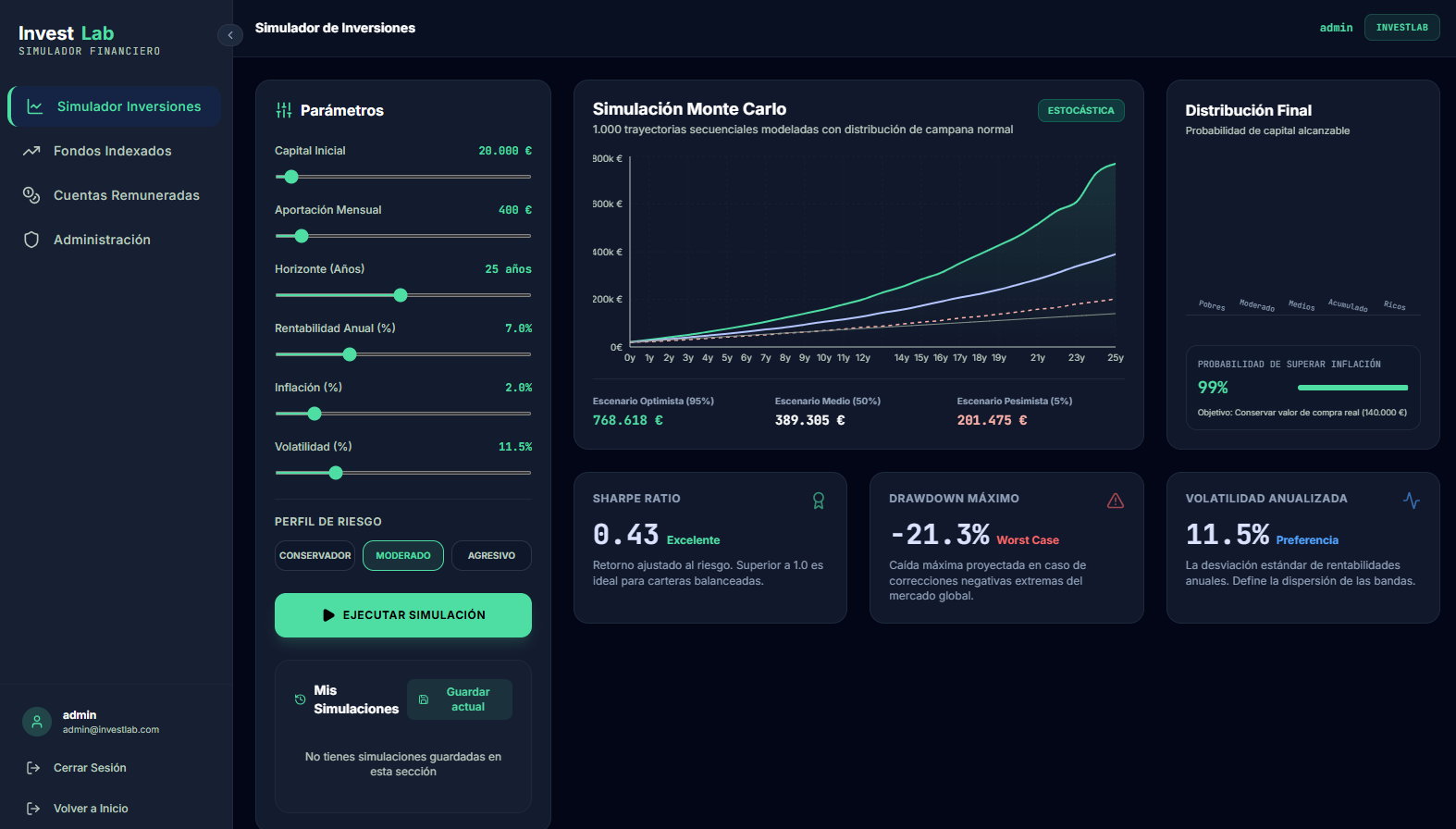The height and width of the screenshot is (829, 1456).
Task: Click the Escenario Medio value 389.305 €
Action: 810,420
